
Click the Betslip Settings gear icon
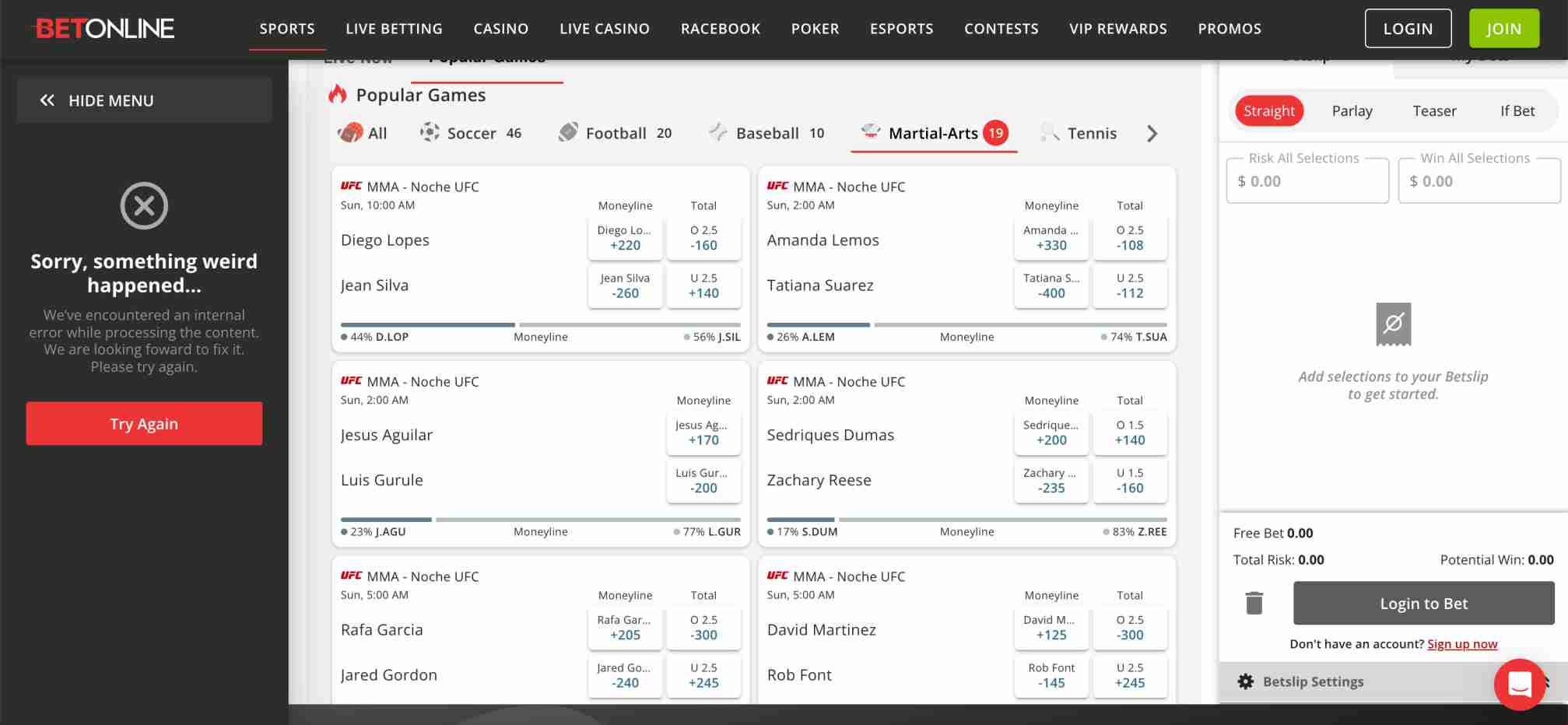pos(1245,681)
